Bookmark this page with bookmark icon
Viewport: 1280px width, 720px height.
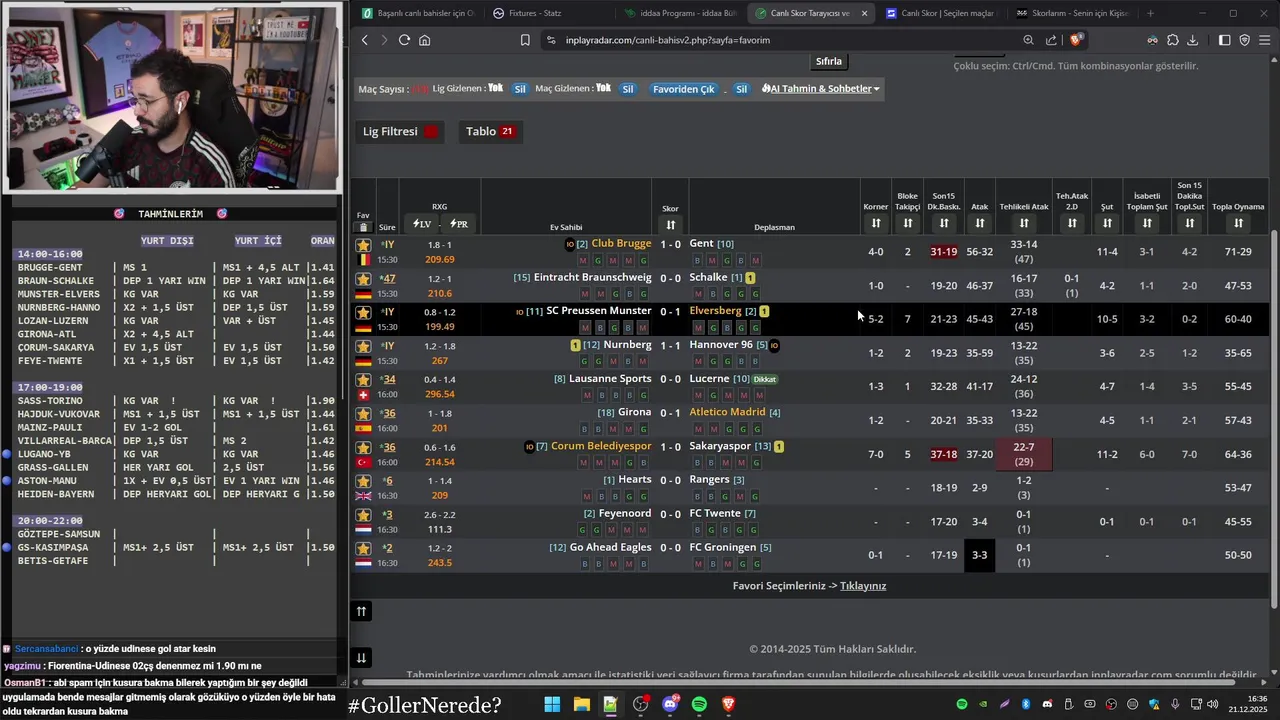525,40
